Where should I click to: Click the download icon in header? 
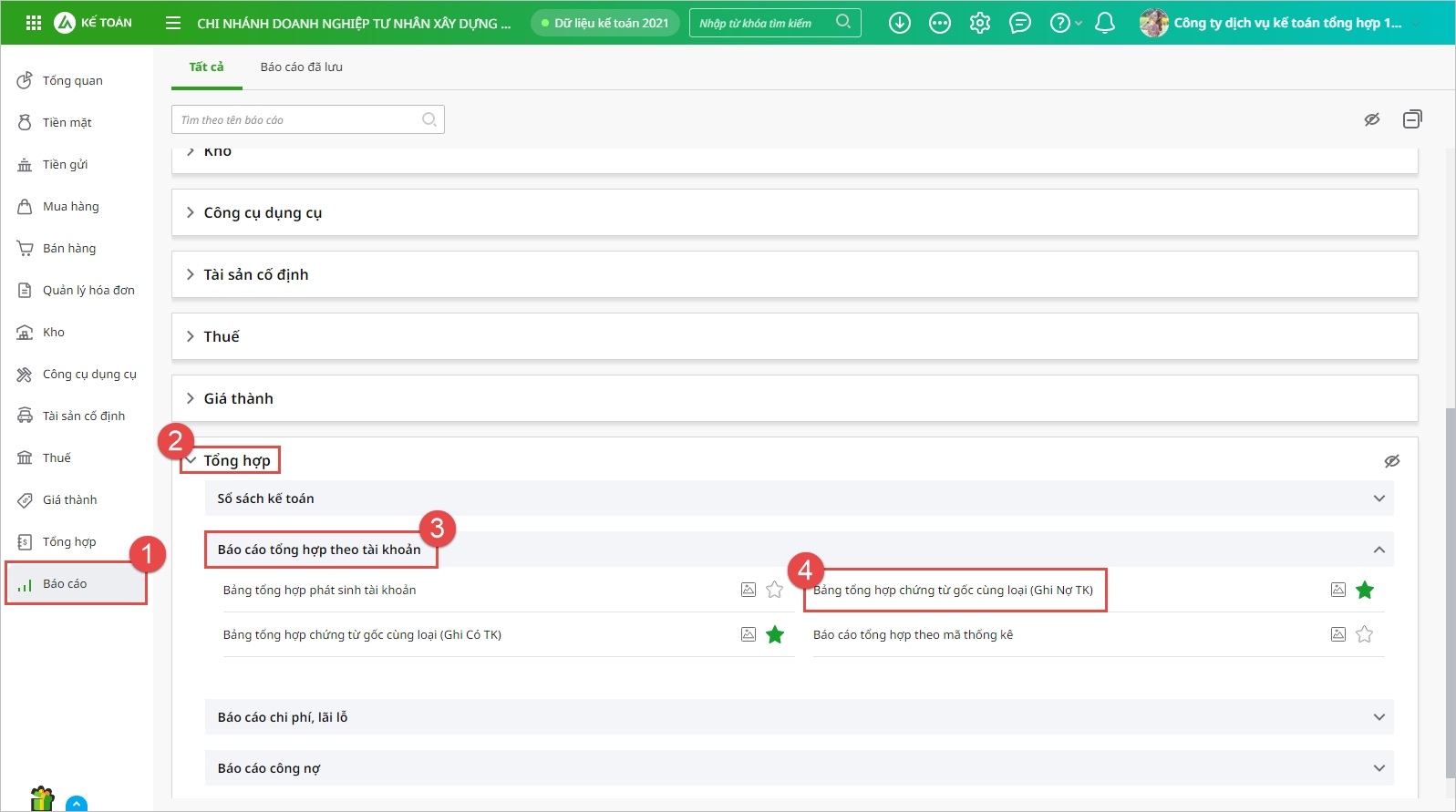[x=899, y=23]
